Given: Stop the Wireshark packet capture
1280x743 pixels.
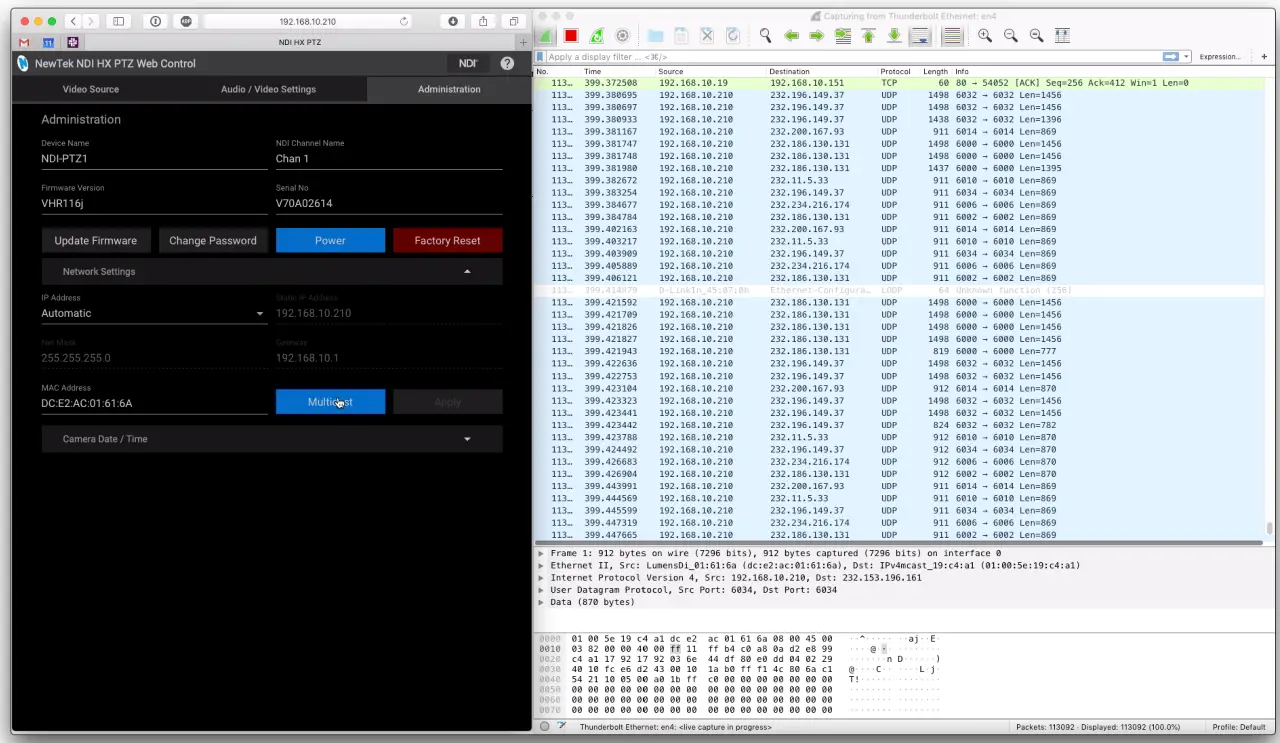Looking at the screenshot, I should [x=571, y=36].
